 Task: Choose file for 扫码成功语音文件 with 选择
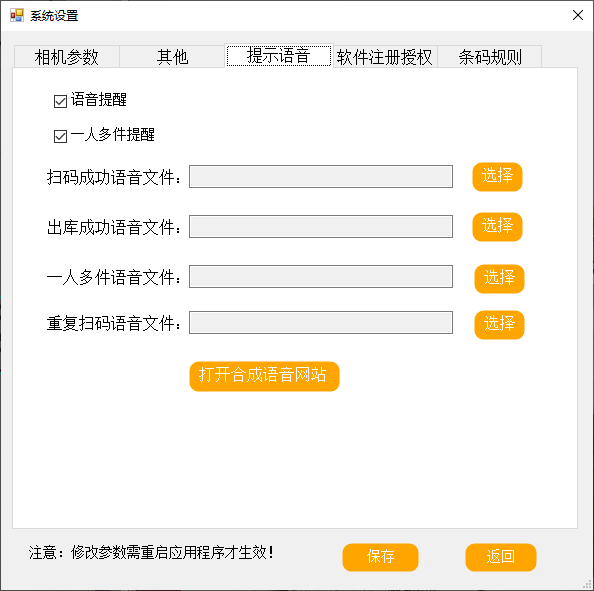click(497, 177)
